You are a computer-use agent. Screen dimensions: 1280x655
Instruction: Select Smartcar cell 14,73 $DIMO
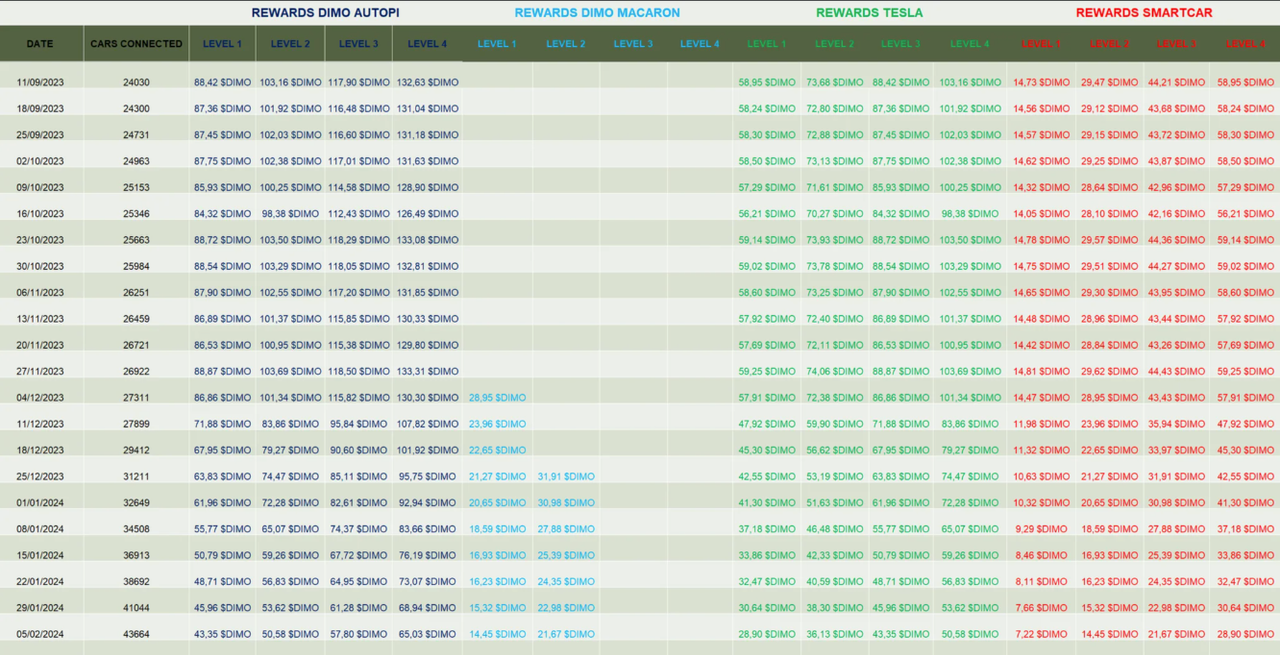pyautogui.click(x=1041, y=82)
